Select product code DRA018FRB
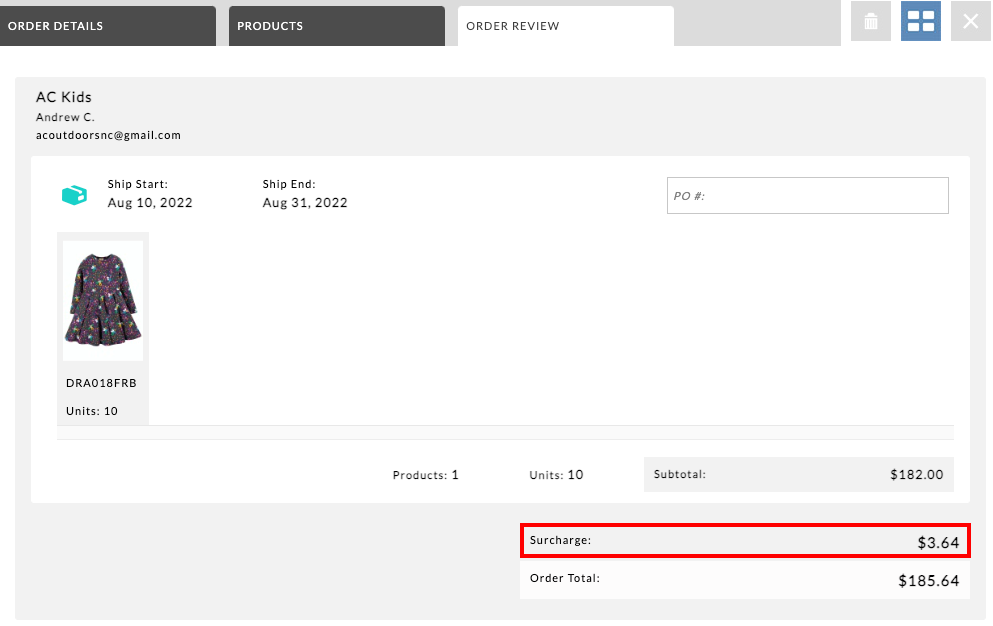 101,383
